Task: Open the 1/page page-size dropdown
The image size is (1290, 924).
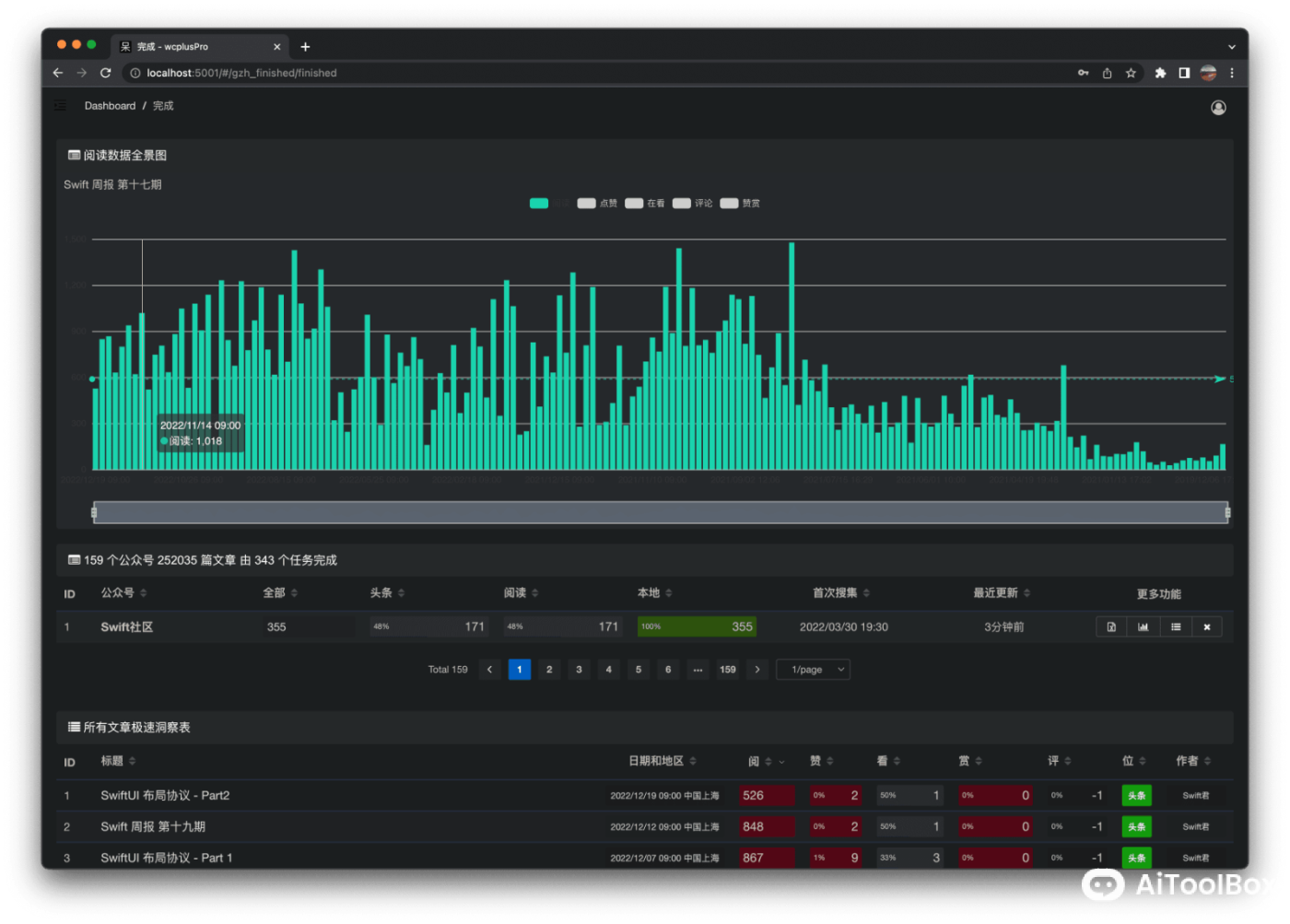Action: click(x=813, y=670)
